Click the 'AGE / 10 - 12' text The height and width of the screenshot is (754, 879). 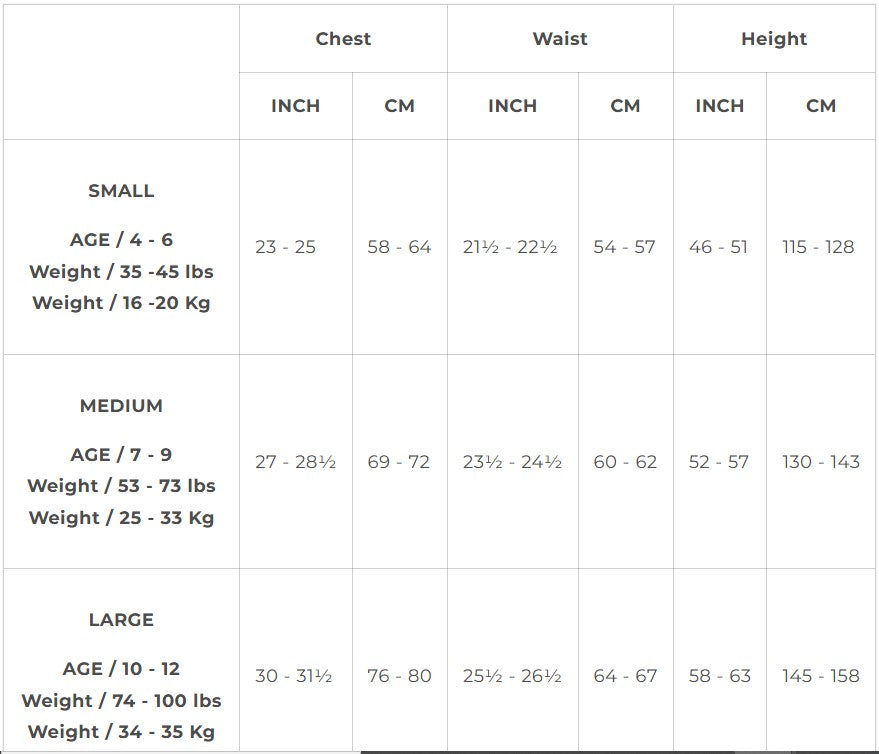pyautogui.click(x=121, y=669)
